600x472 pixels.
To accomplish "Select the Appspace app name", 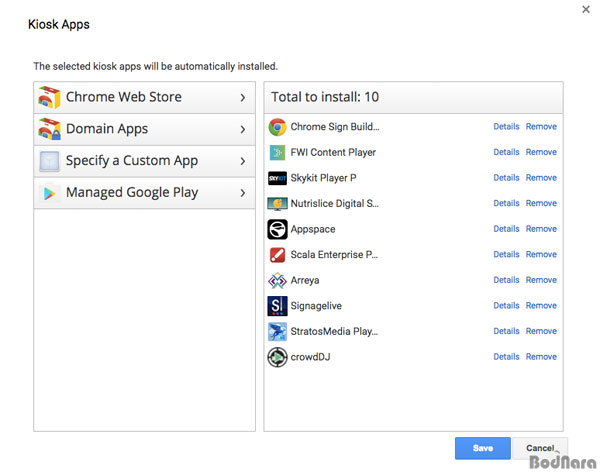I will tap(313, 229).
